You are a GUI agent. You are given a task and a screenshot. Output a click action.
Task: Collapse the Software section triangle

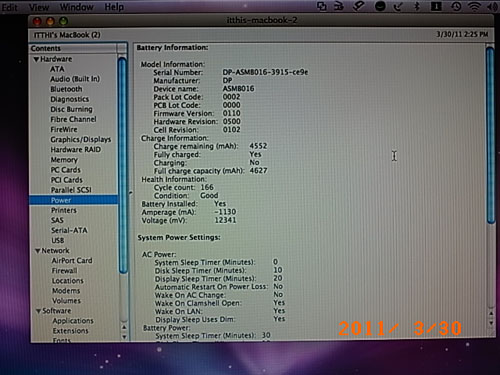(x=38, y=311)
